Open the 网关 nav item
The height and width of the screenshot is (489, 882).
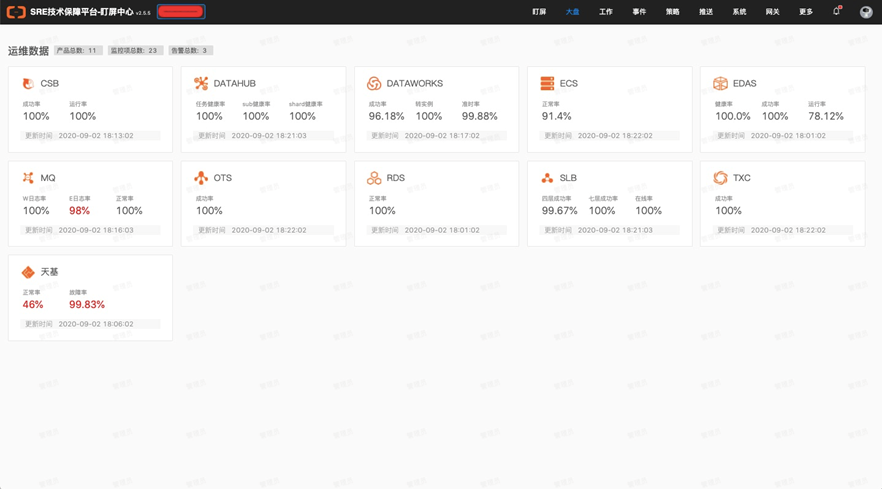point(772,12)
